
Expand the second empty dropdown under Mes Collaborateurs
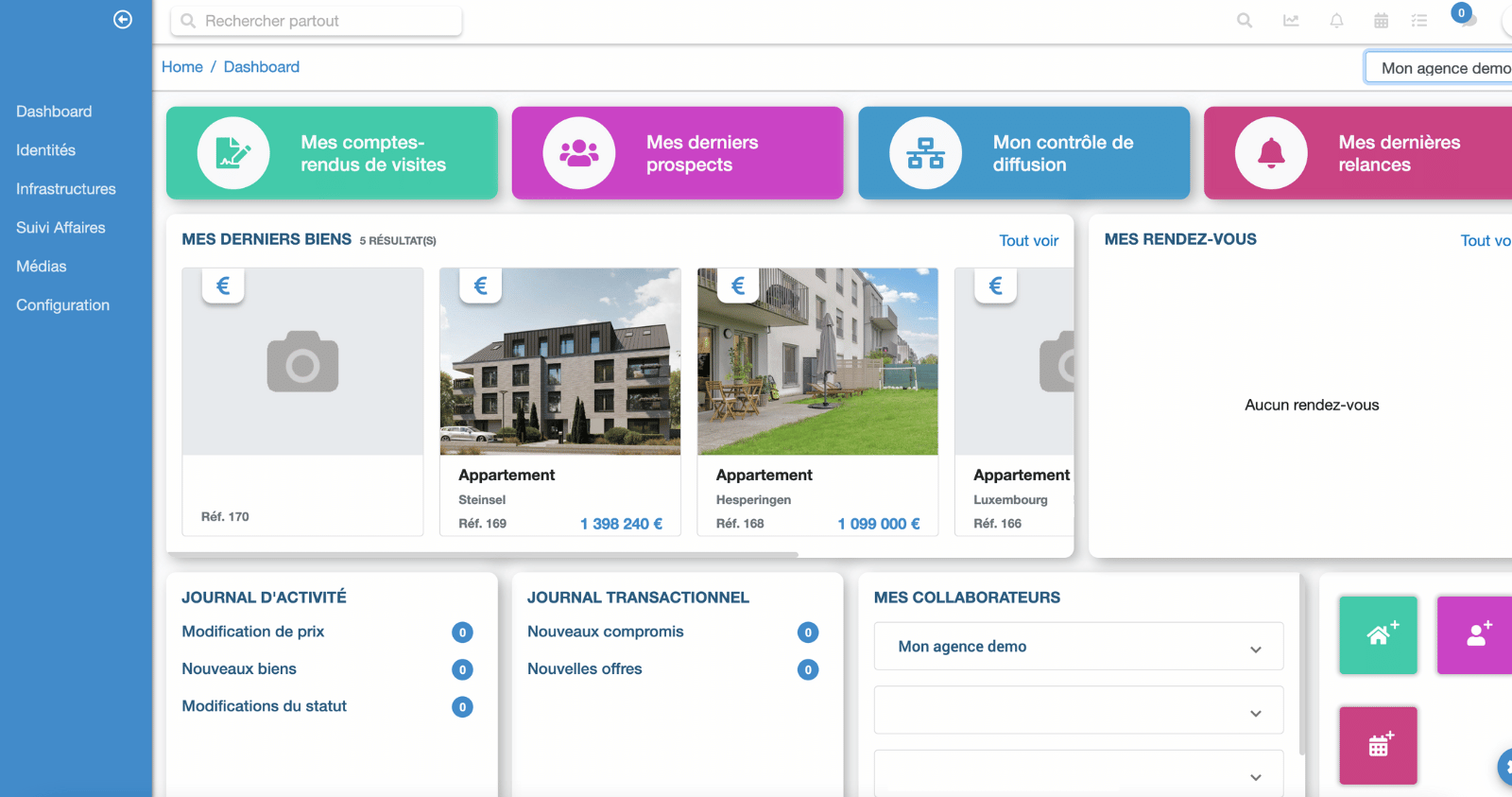(1078, 711)
